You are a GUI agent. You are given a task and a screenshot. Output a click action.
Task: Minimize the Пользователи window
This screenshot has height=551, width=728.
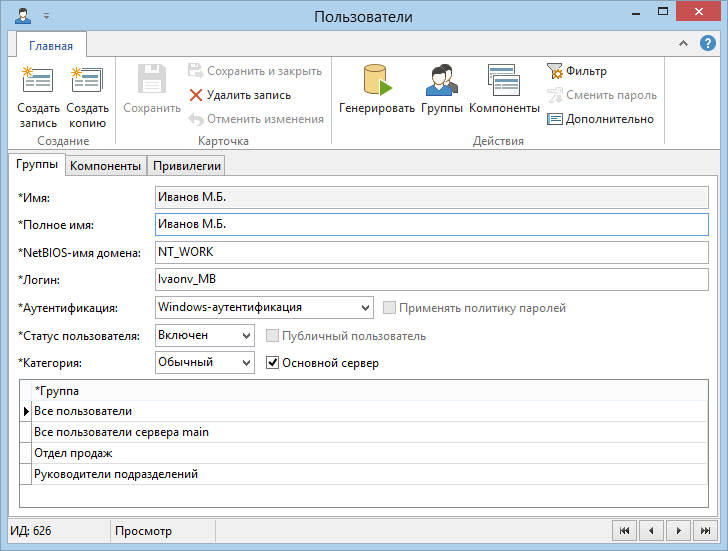click(636, 13)
